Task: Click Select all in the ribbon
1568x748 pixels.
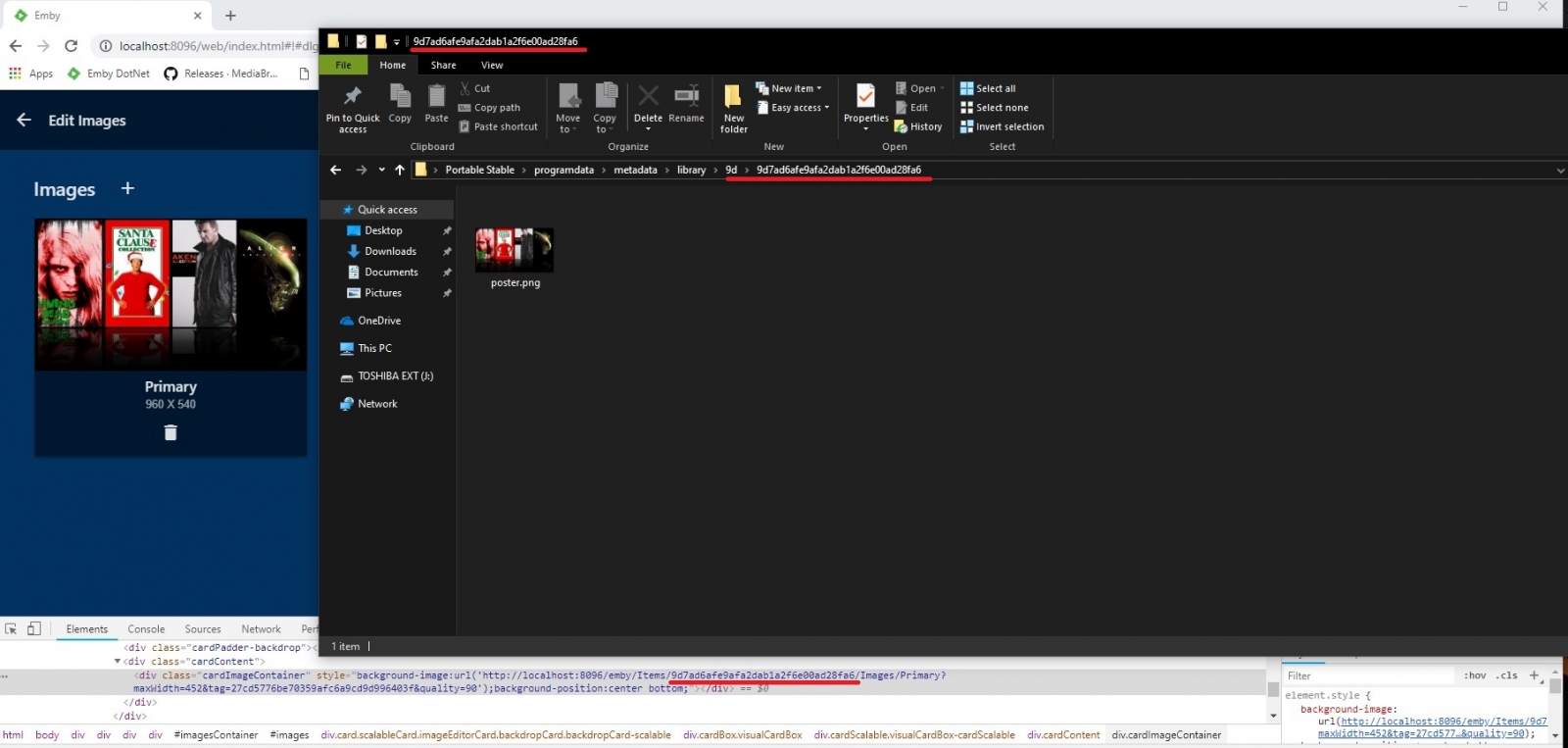Action: click(995, 88)
